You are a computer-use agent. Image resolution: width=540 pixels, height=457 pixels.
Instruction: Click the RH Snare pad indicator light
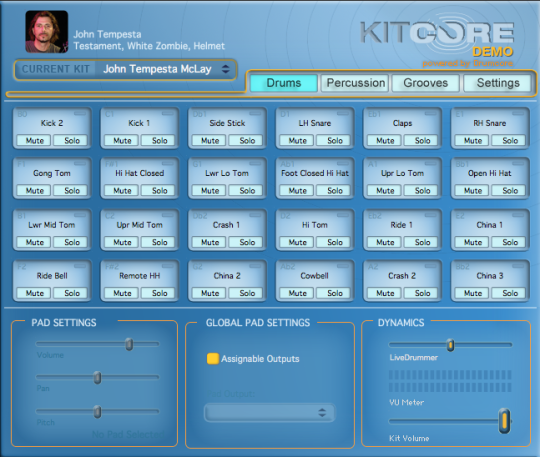click(518, 113)
